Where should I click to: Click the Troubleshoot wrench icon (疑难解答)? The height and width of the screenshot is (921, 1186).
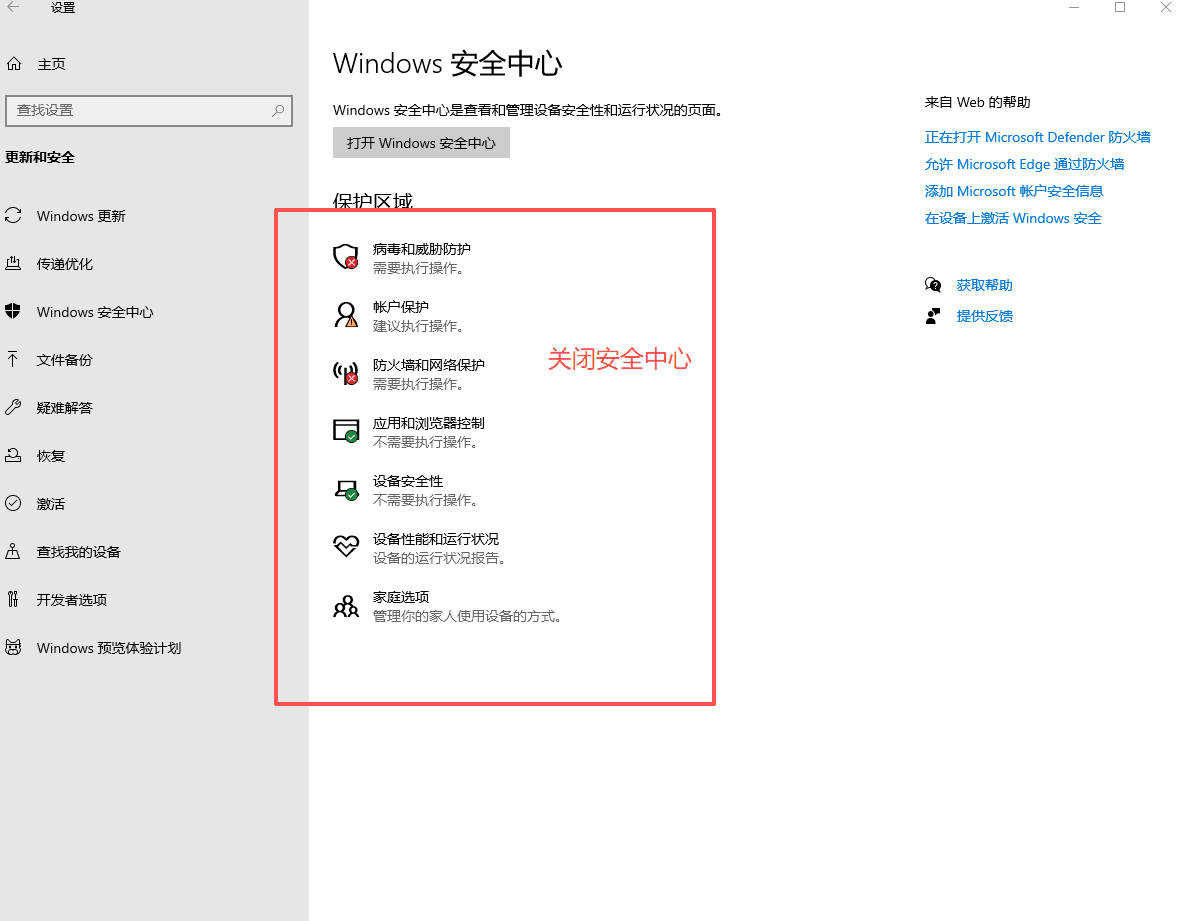[x=13, y=408]
